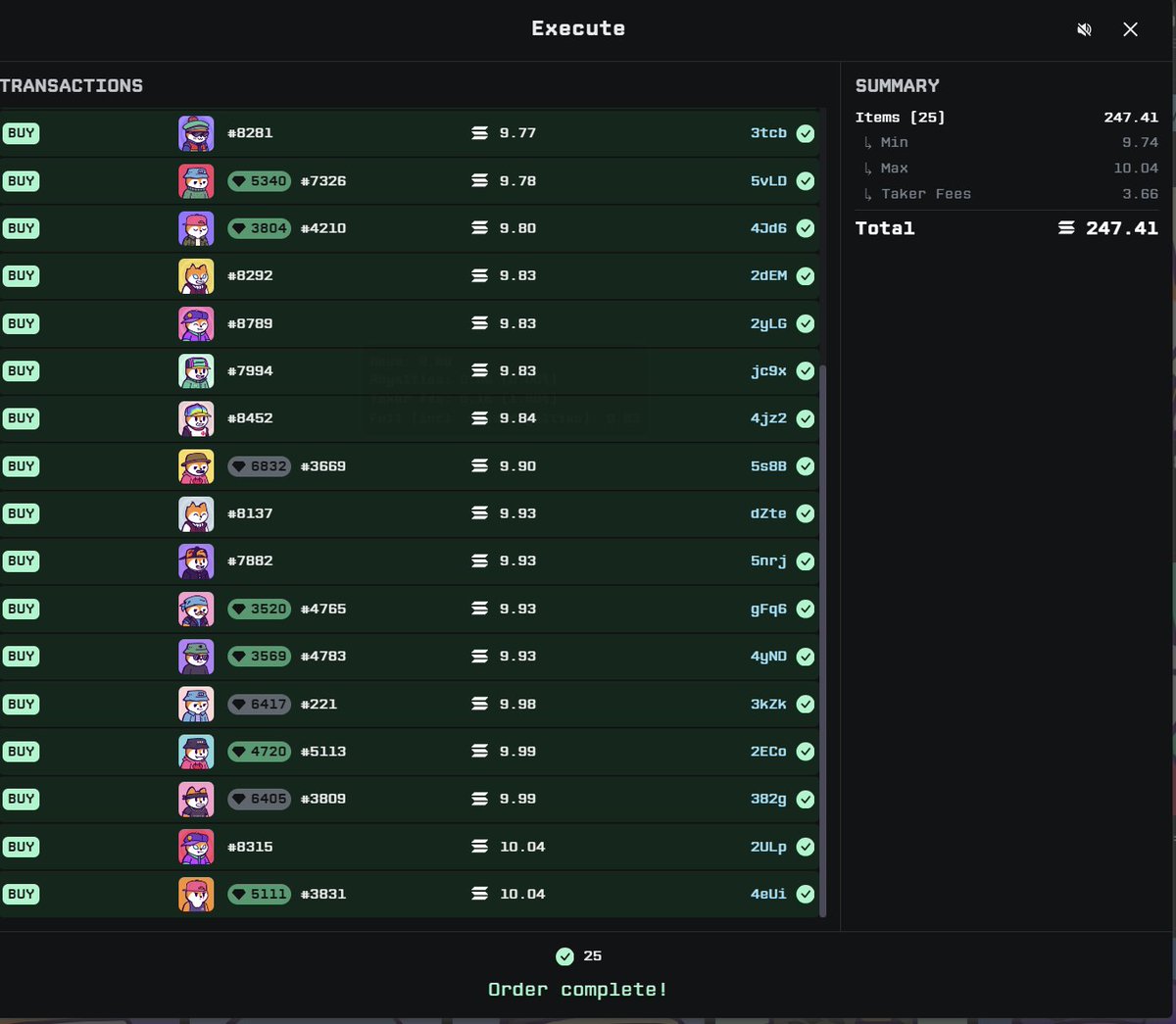Open transaction link jc9x
The width and height of the screenshot is (1176, 1024).
click(768, 371)
